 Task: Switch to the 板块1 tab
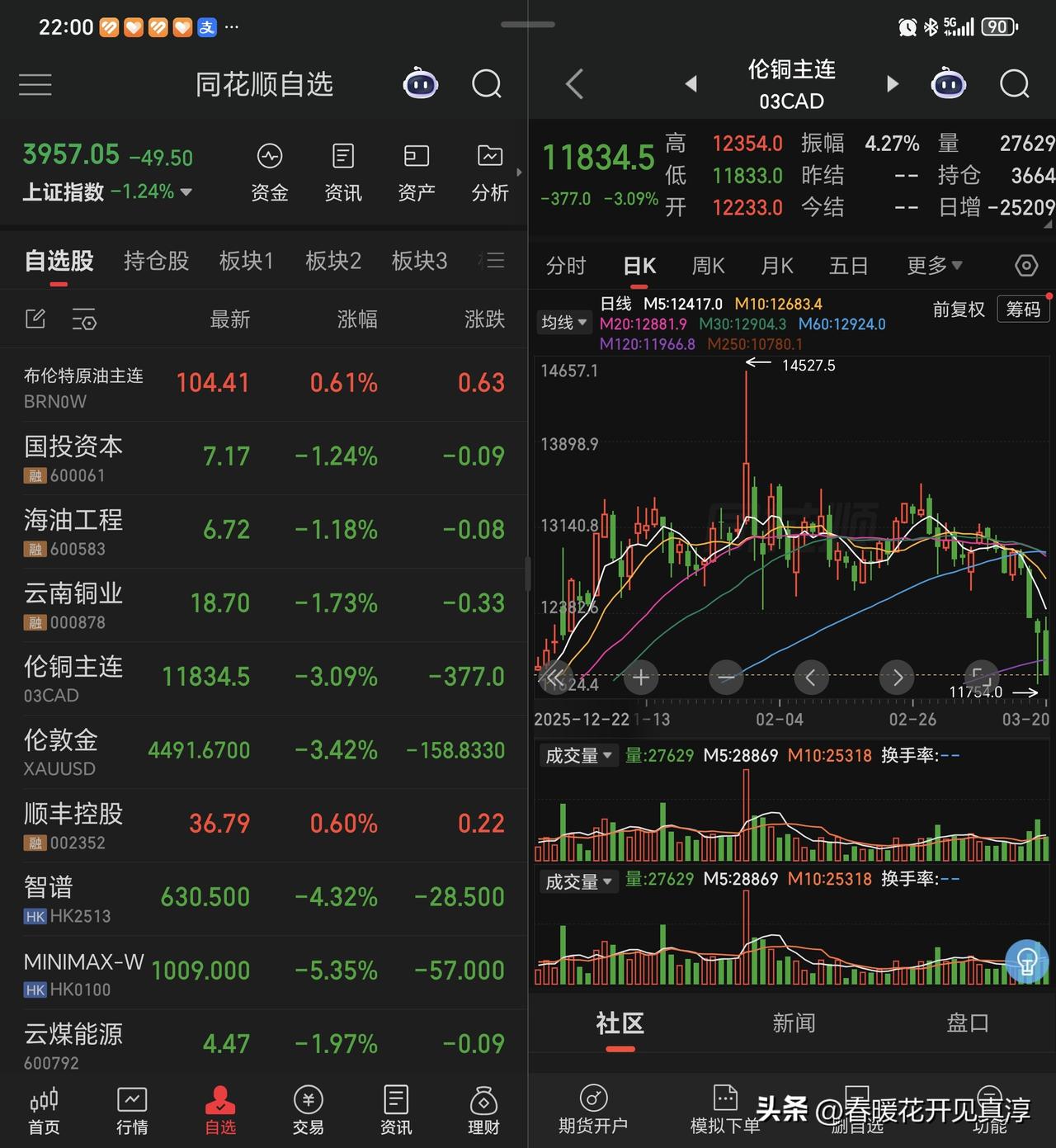[x=246, y=261]
